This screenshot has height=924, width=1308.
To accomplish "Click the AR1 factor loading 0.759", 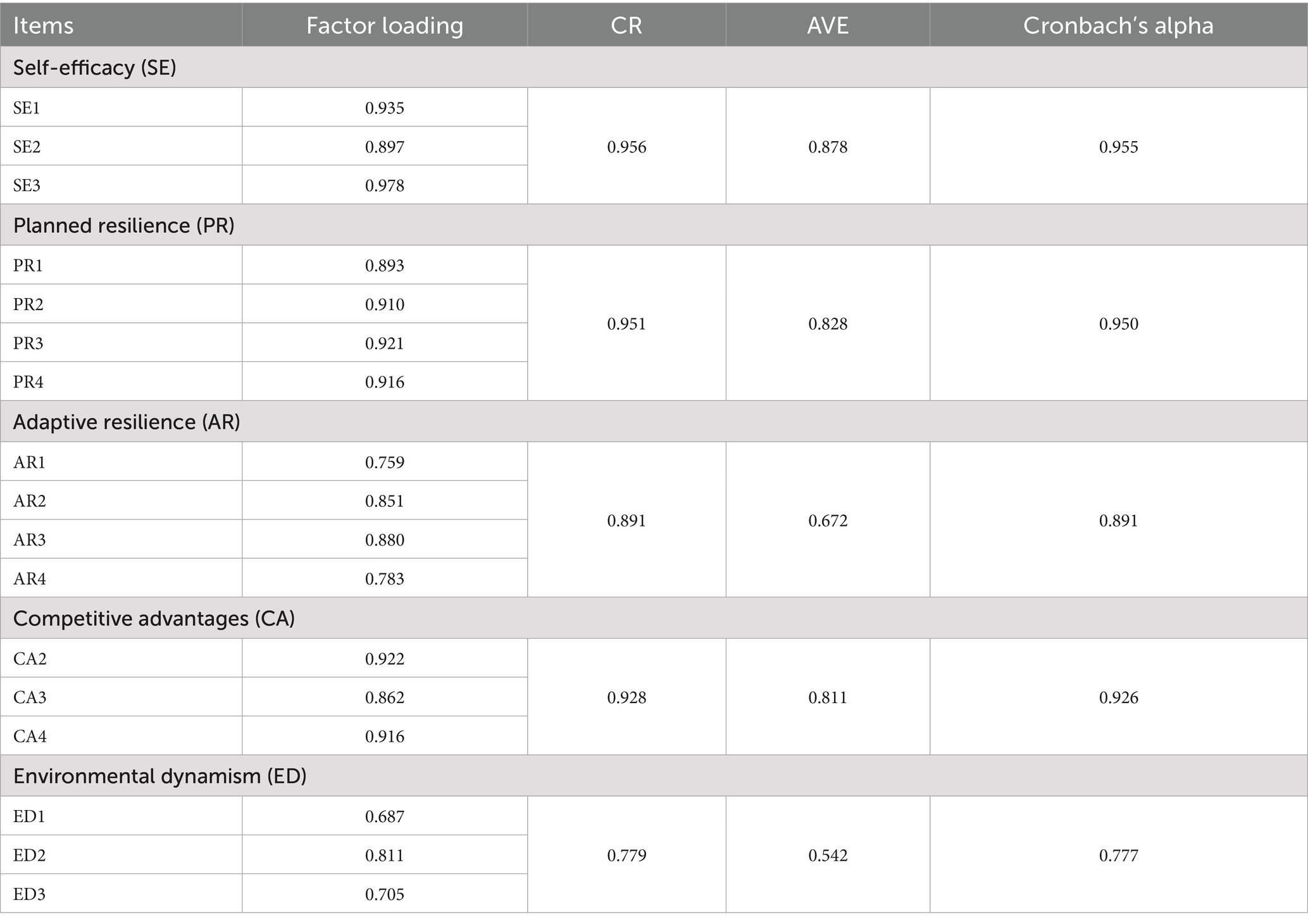I will coord(384,462).
